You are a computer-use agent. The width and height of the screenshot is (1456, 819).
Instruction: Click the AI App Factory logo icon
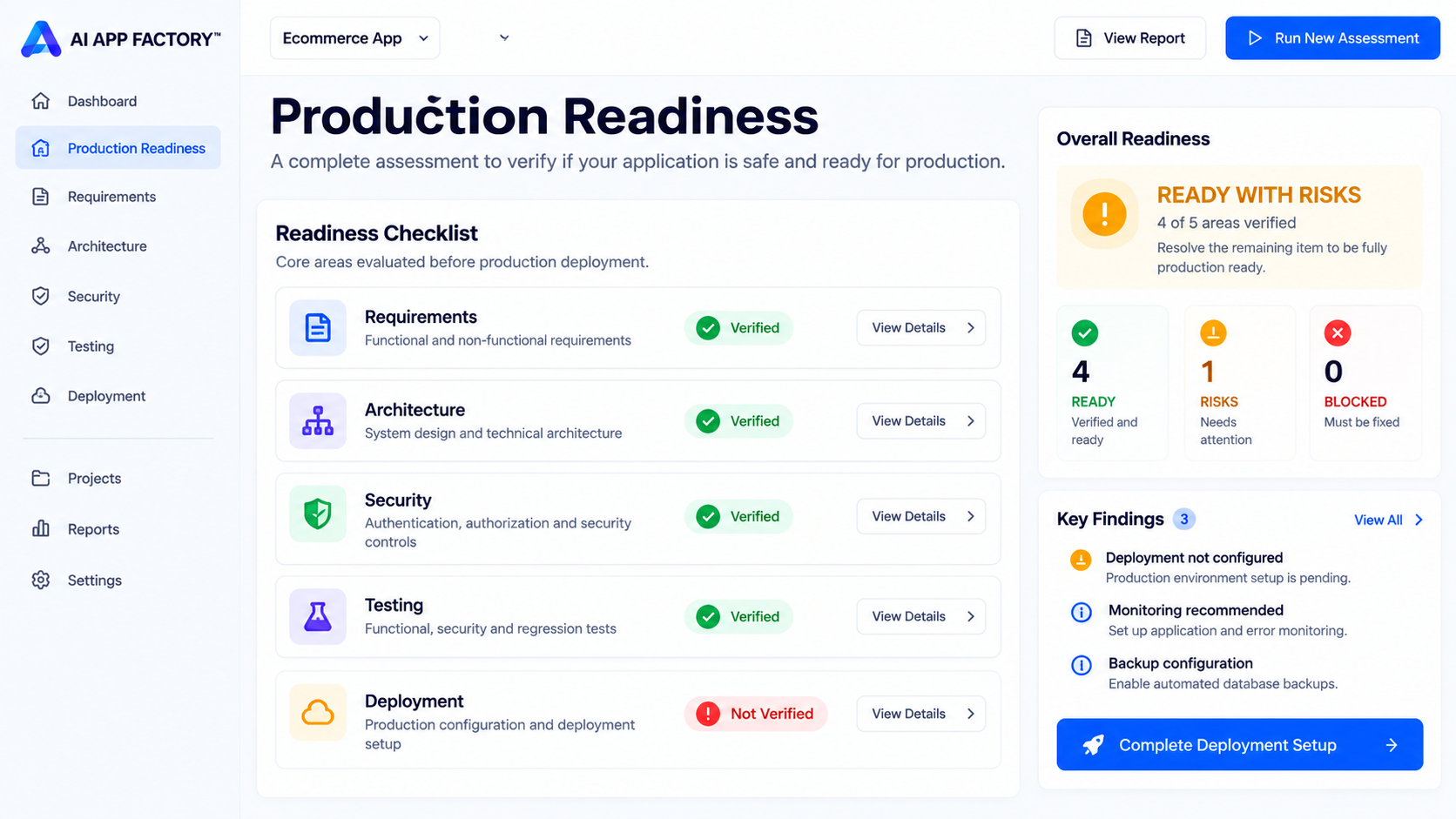(41, 39)
